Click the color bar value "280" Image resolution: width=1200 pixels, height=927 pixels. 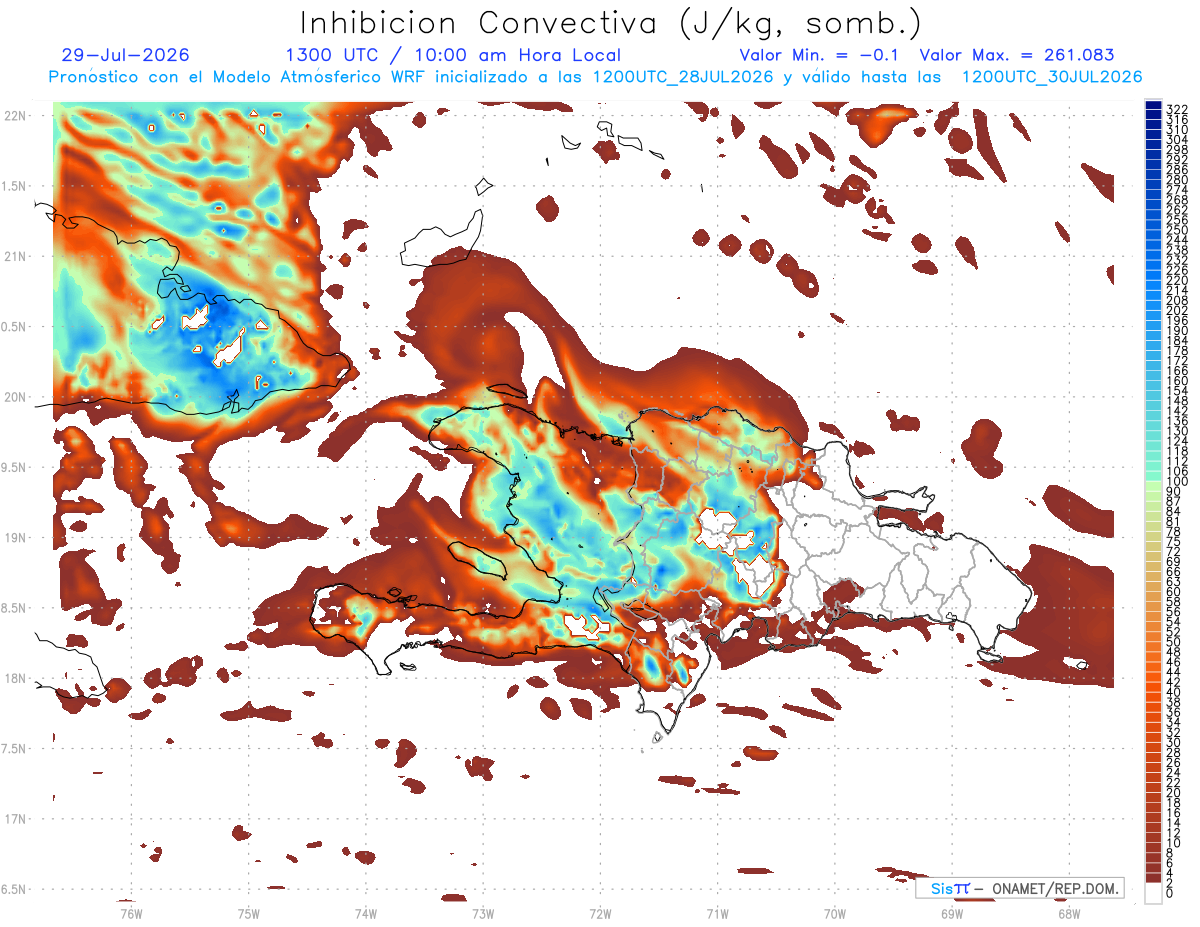pyautogui.click(x=1177, y=180)
